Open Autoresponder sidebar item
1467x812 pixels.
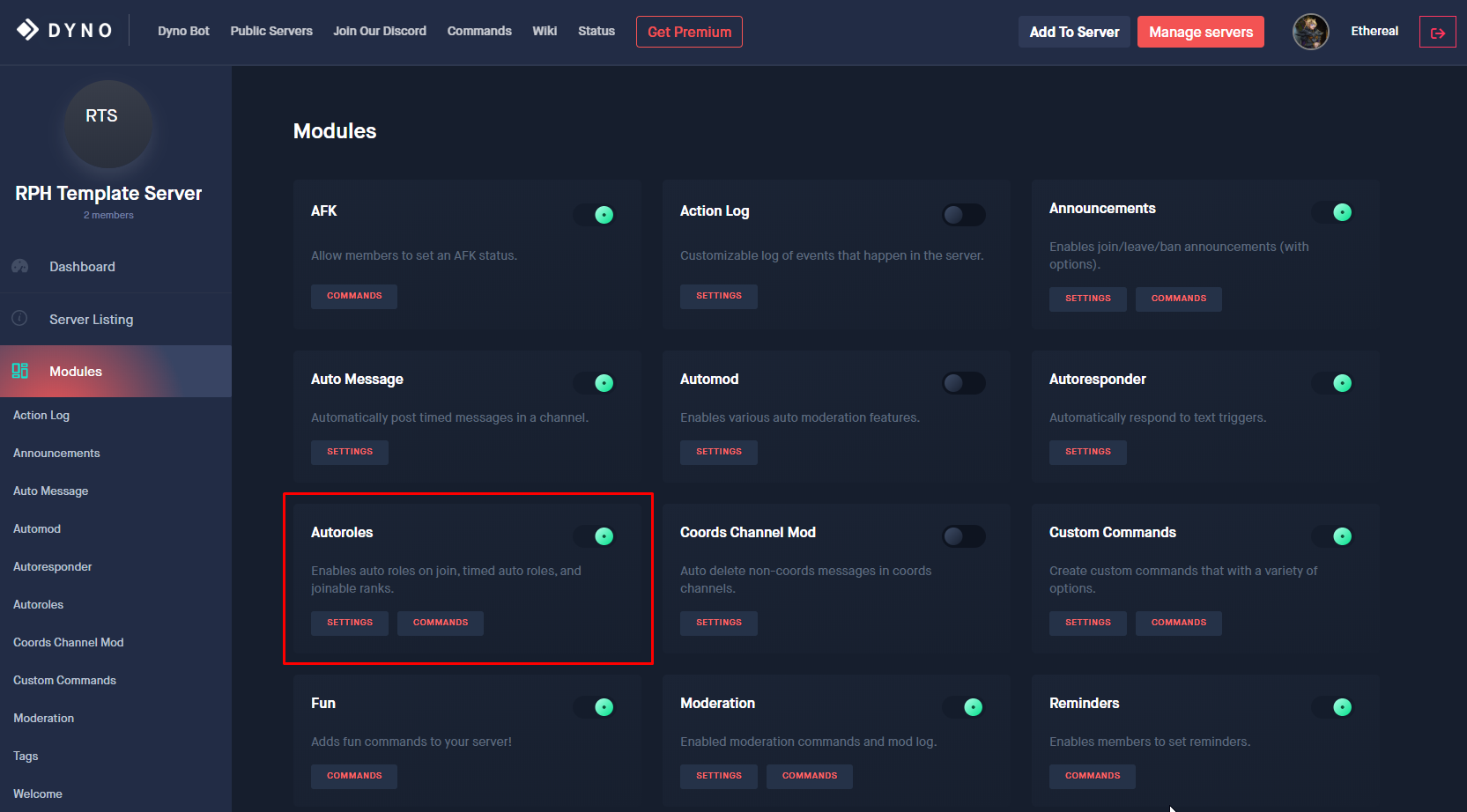click(53, 566)
